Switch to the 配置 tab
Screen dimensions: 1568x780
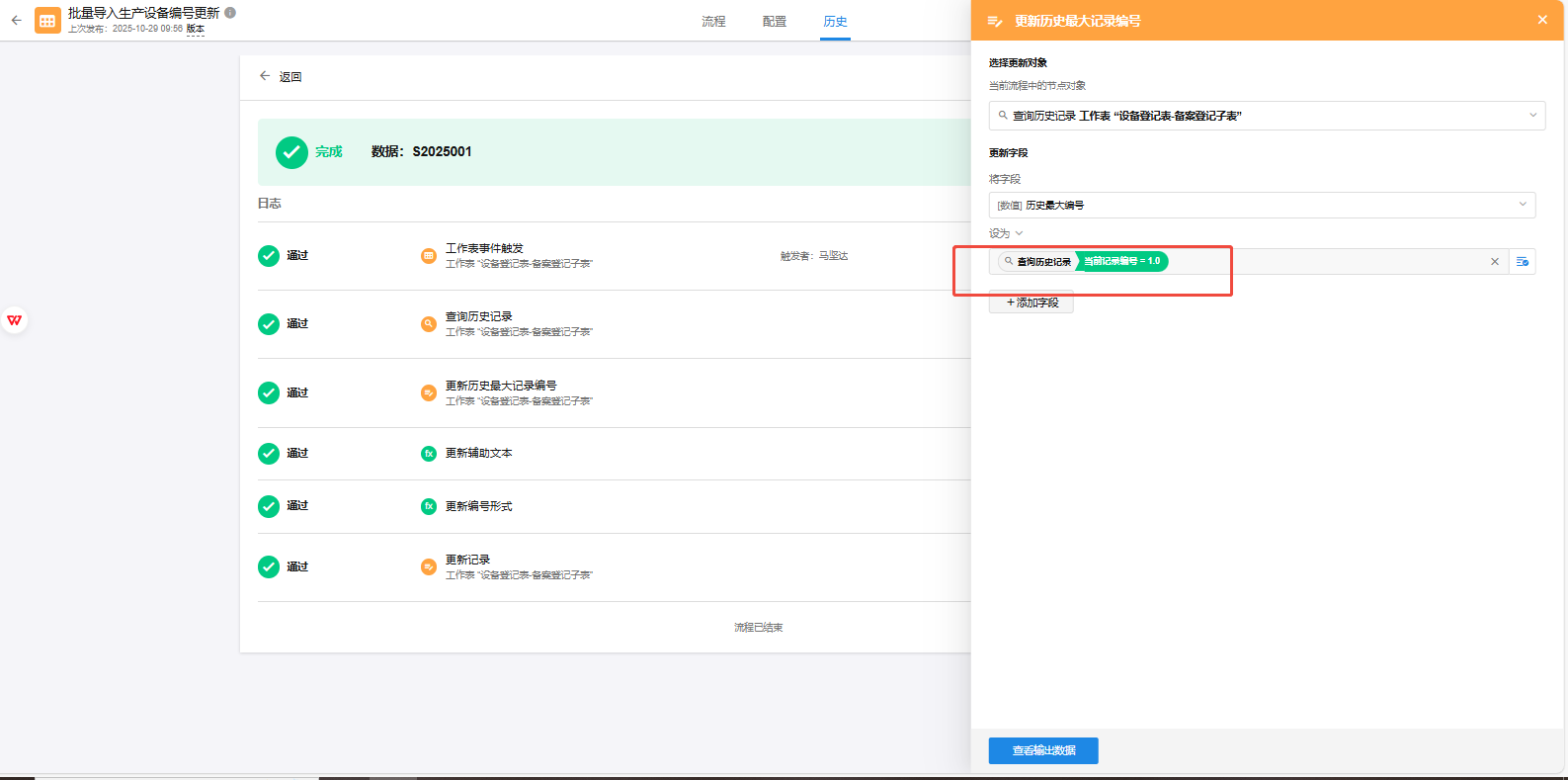775,22
